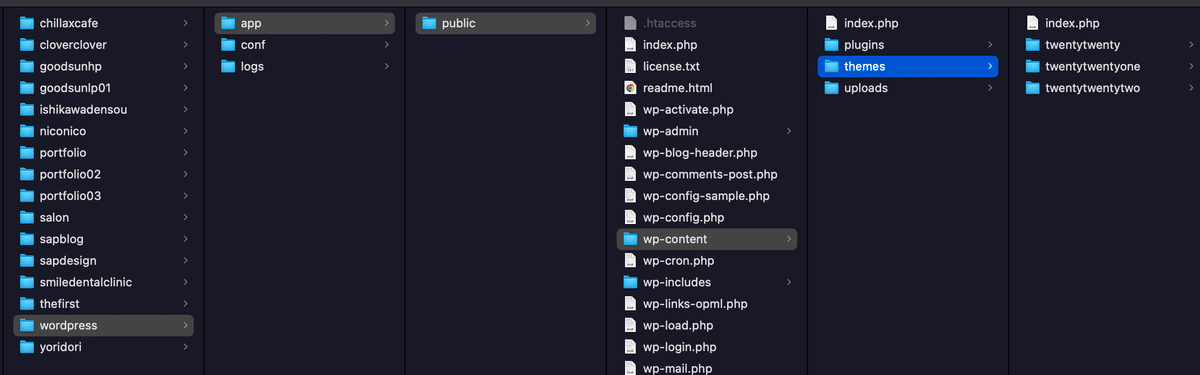
Task: Select the greyed .htaccess file icon
Action: click(630, 23)
